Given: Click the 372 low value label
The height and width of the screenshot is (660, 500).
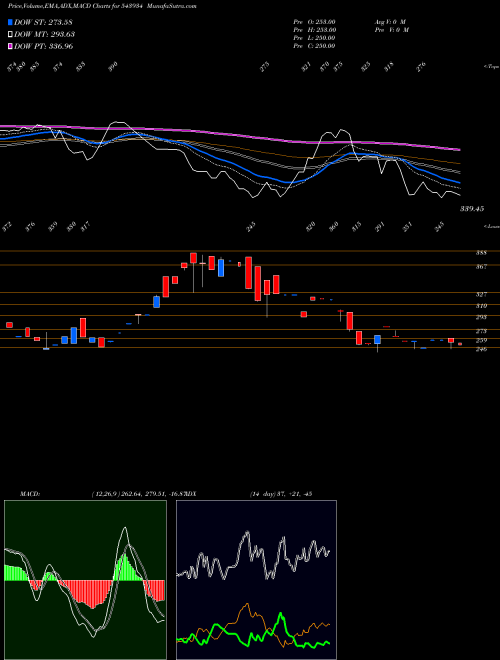Looking at the screenshot, I should tap(7, 227).
